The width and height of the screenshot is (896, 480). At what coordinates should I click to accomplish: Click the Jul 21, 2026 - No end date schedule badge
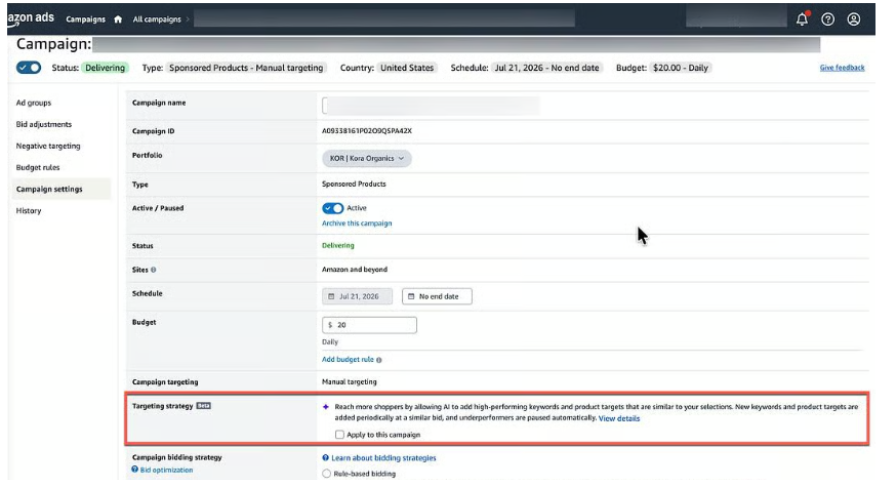point(547,68)
